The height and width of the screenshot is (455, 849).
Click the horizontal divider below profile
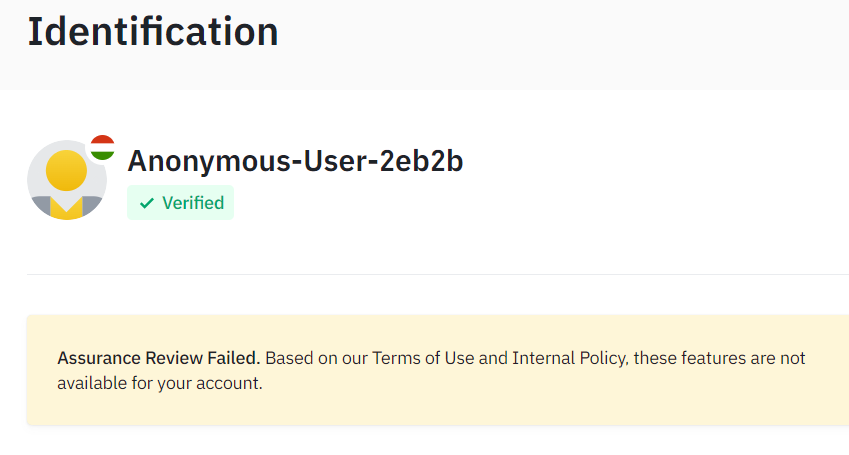pyautogui.click(x=430, y=274)
